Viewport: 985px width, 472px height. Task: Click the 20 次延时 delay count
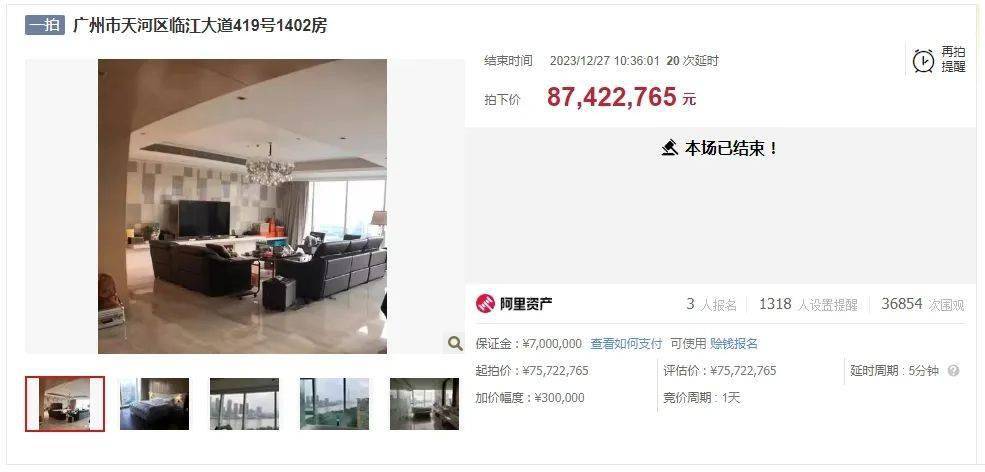(x=692, y=61)
